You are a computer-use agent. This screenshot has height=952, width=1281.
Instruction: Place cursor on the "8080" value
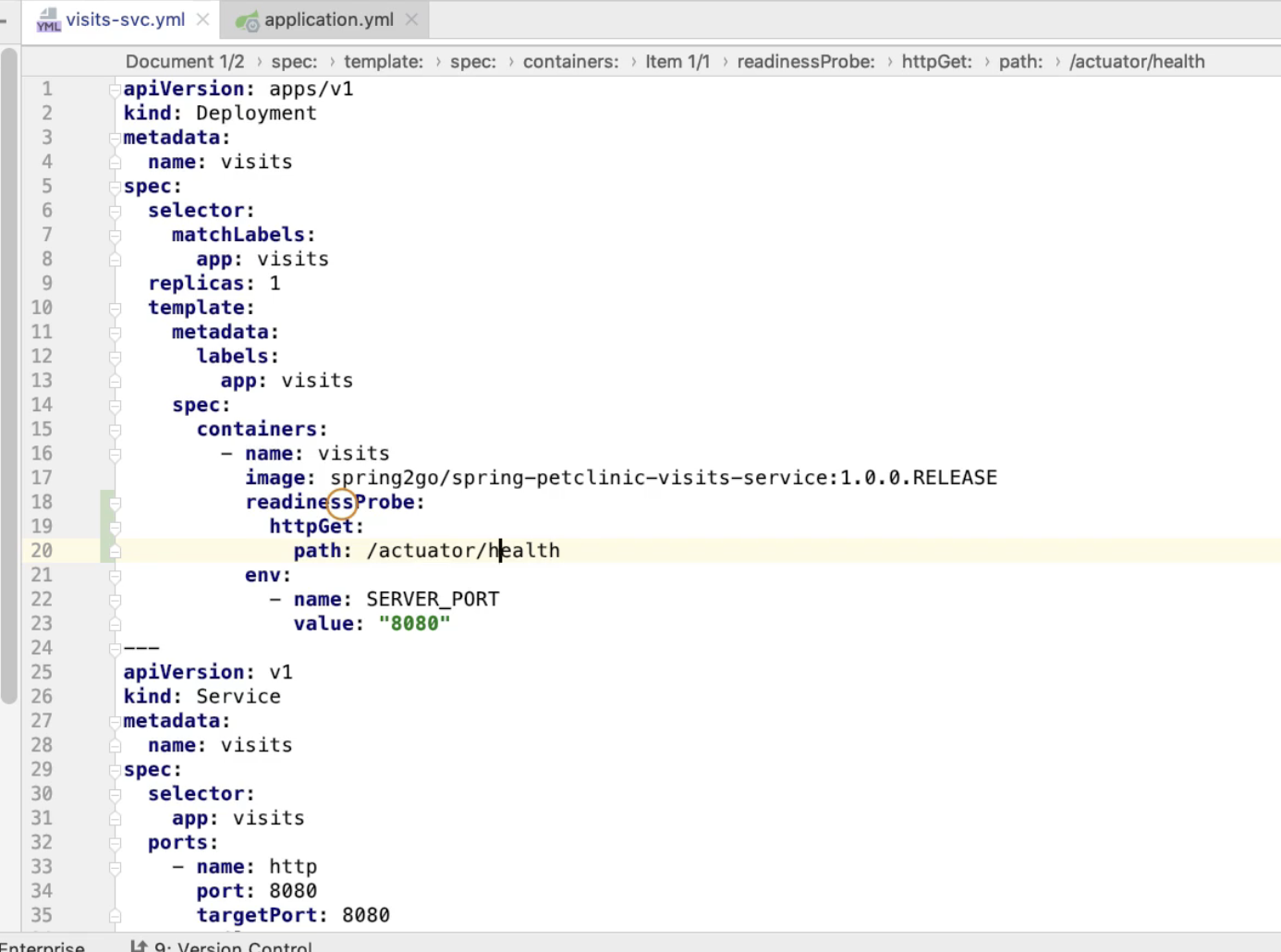(414, 624)
